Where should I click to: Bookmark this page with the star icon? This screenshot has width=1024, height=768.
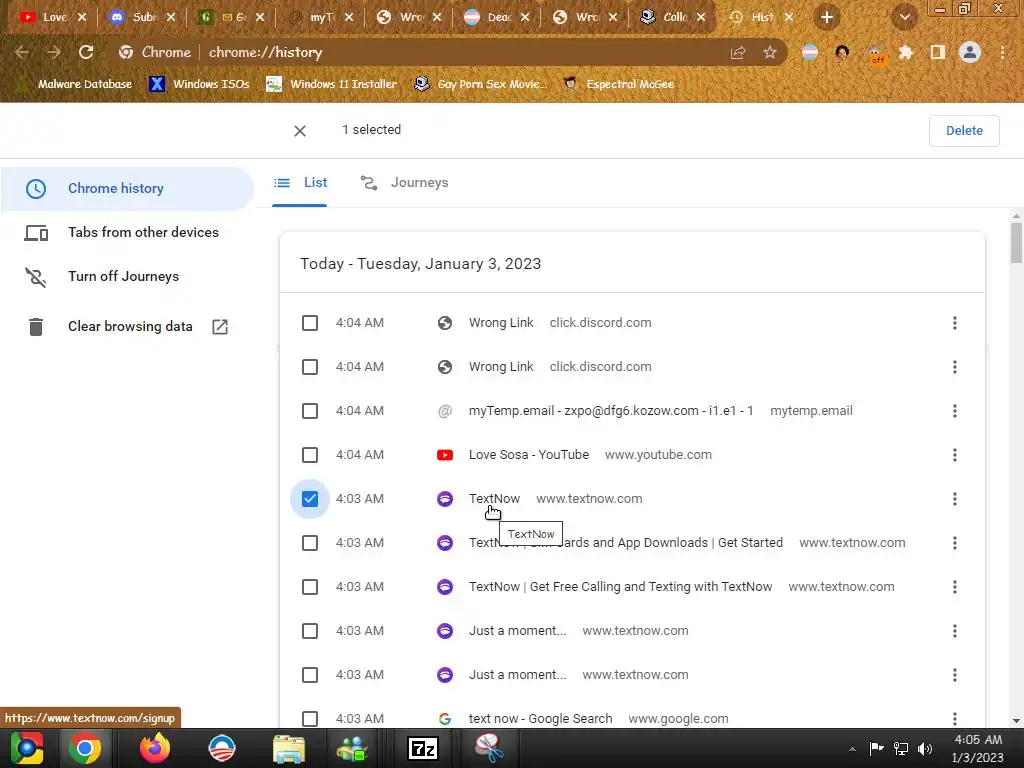770,52
